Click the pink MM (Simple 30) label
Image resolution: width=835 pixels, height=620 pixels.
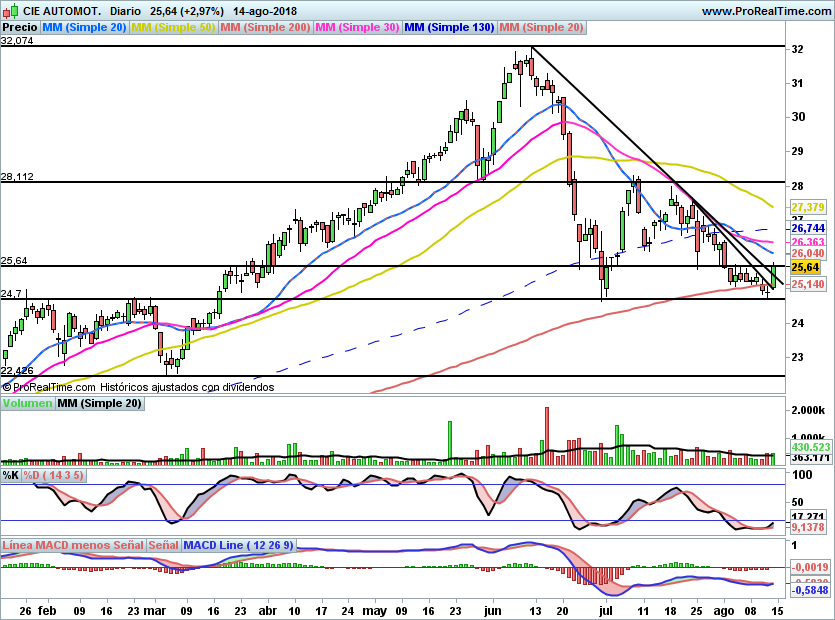tap(357, 27)
